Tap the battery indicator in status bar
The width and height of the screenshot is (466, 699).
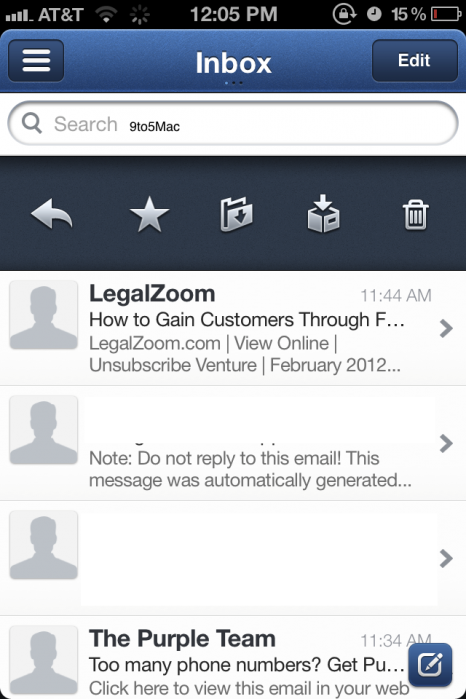point(446,14)
